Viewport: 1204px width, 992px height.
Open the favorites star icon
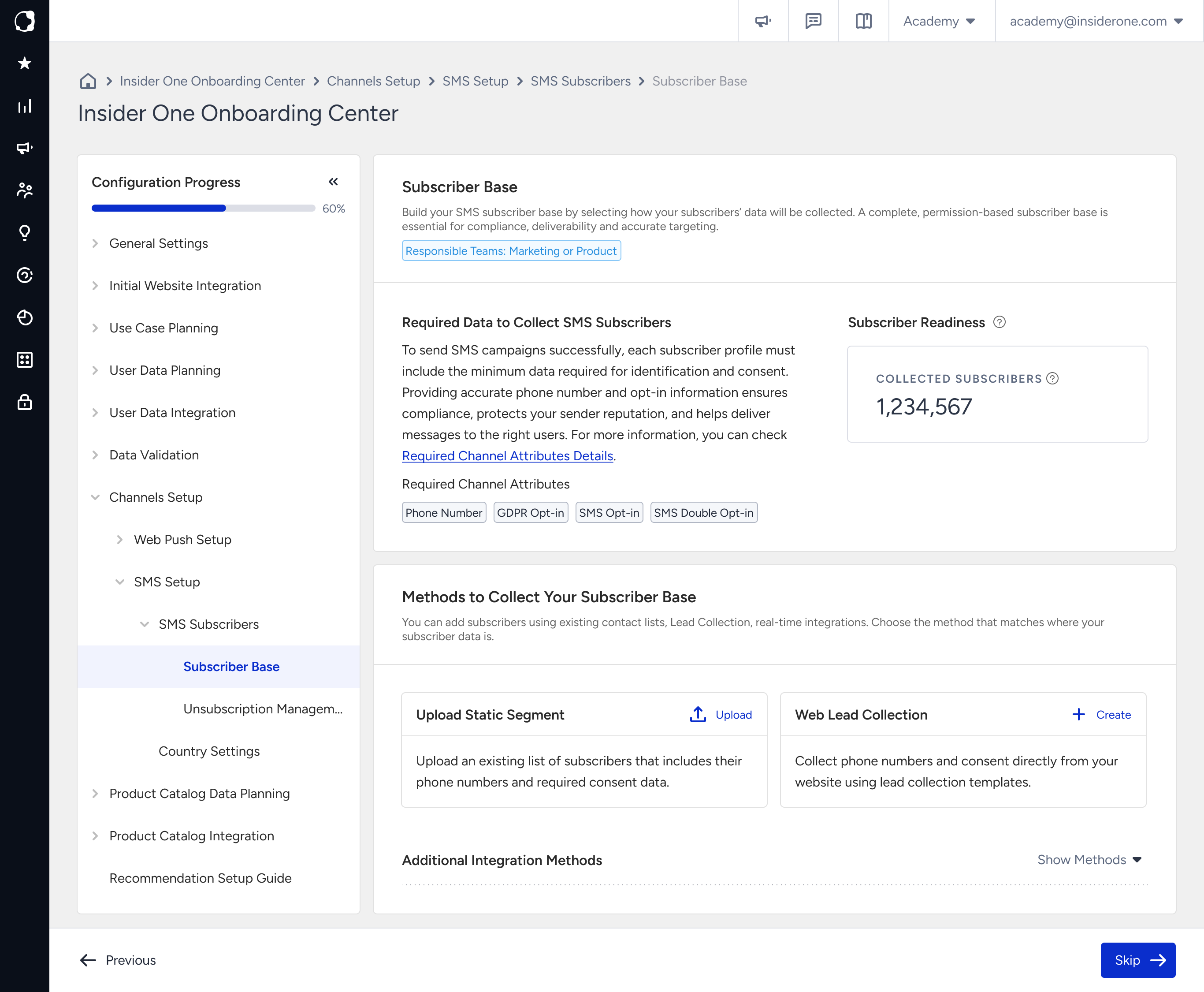pyautogui.click(x=25, y=63)
